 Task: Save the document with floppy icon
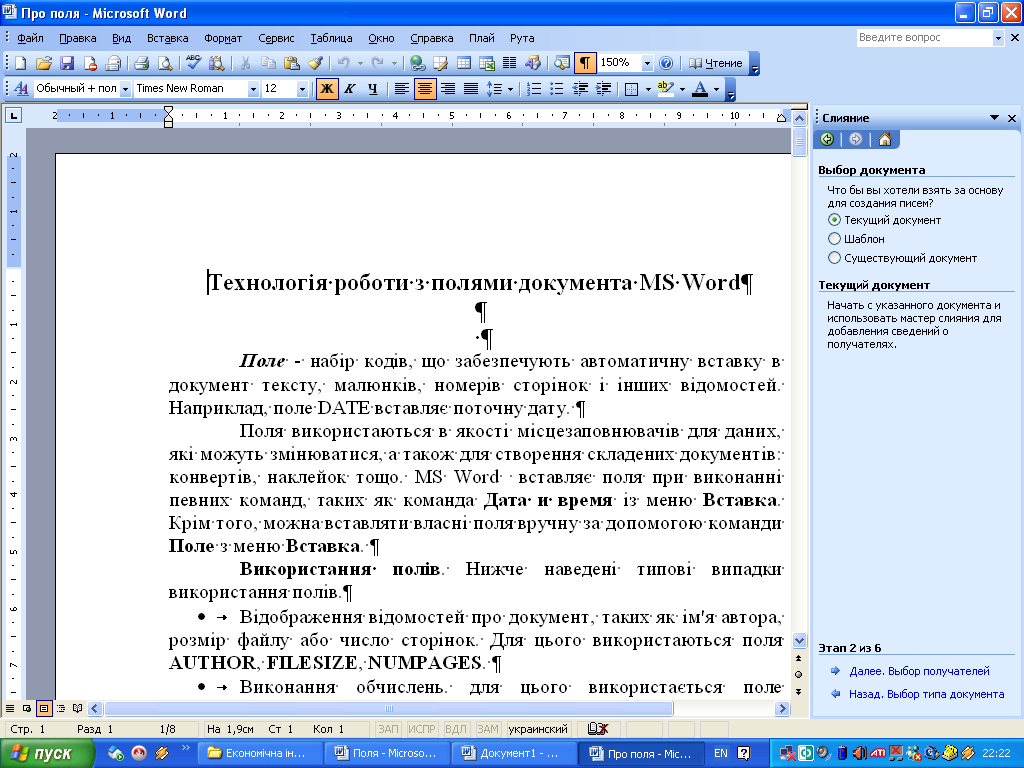pyautogui.click(x=67, y=63)
